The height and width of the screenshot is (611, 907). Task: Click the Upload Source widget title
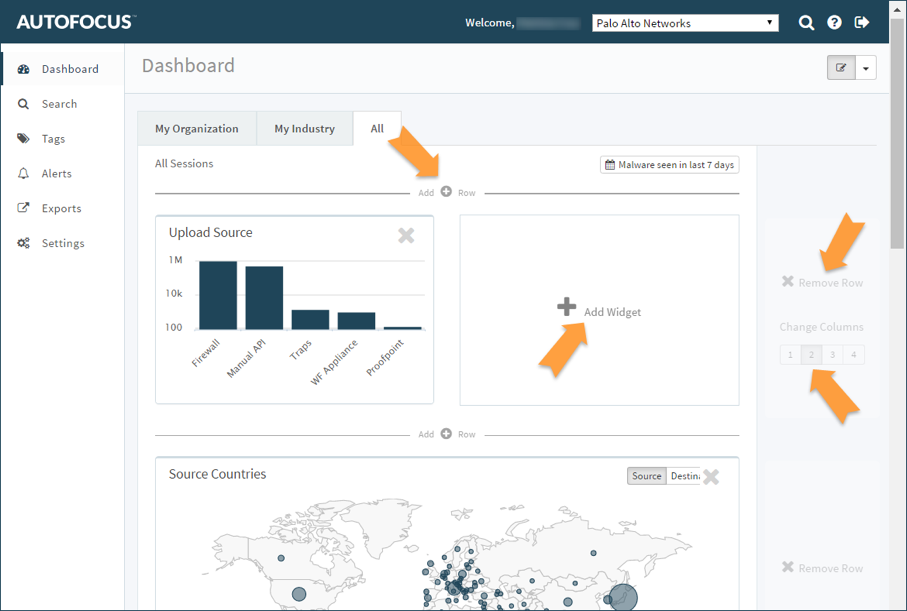(x=211, y=233)
